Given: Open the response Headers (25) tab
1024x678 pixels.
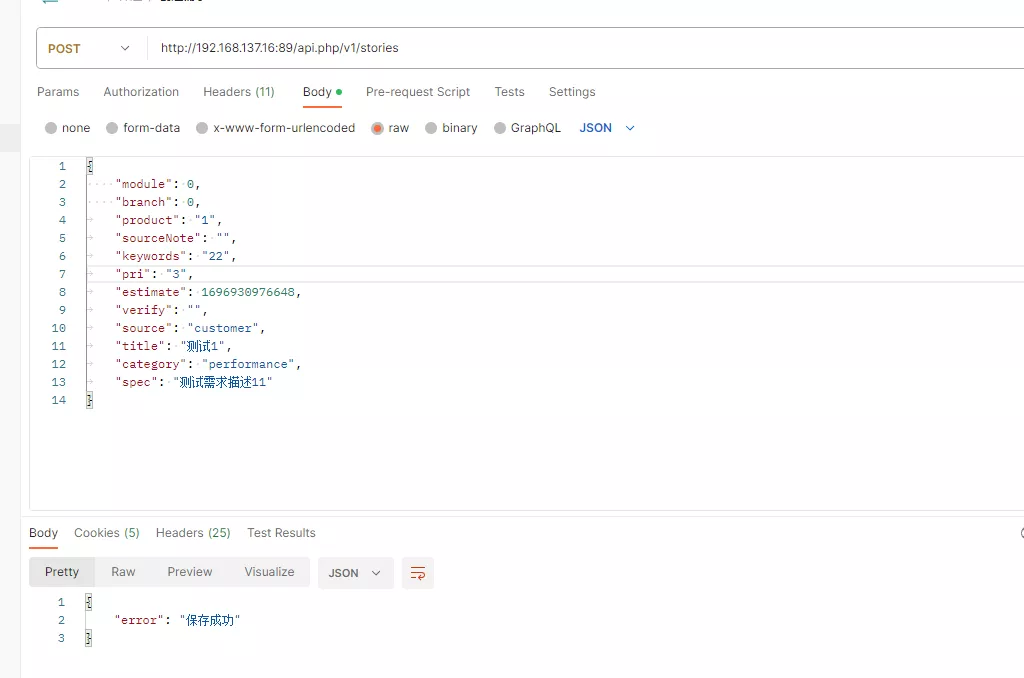Looking at the screenshot, I should (x=193, y=533).
